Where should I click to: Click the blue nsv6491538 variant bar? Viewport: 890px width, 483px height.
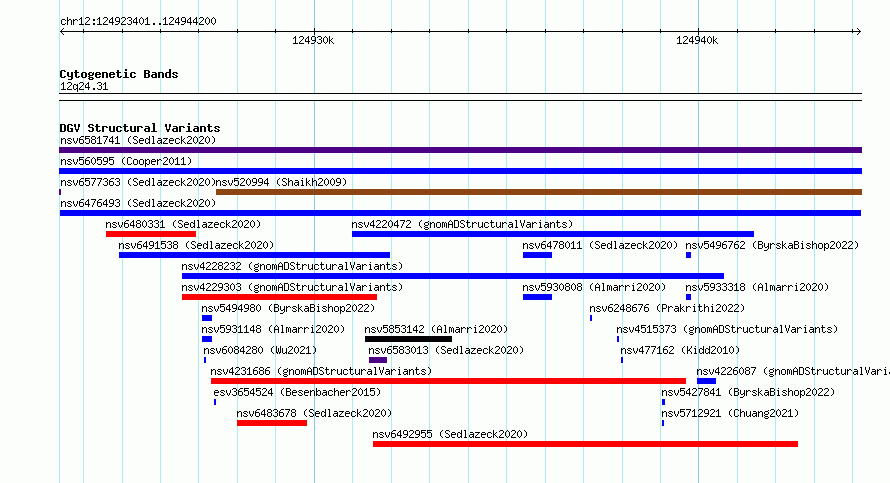[254, 255]
